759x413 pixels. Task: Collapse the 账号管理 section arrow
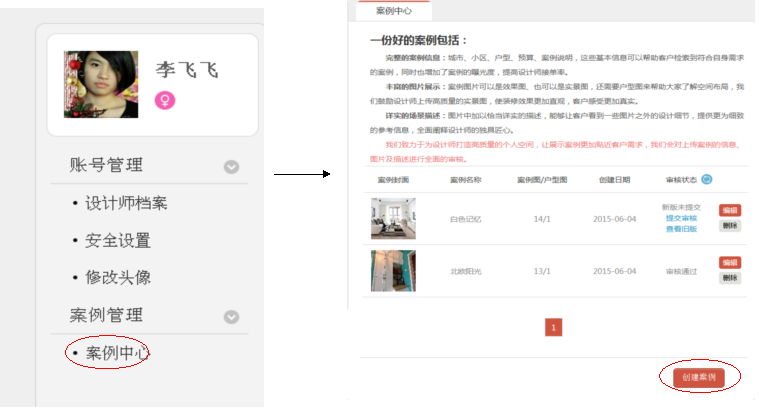231,167
